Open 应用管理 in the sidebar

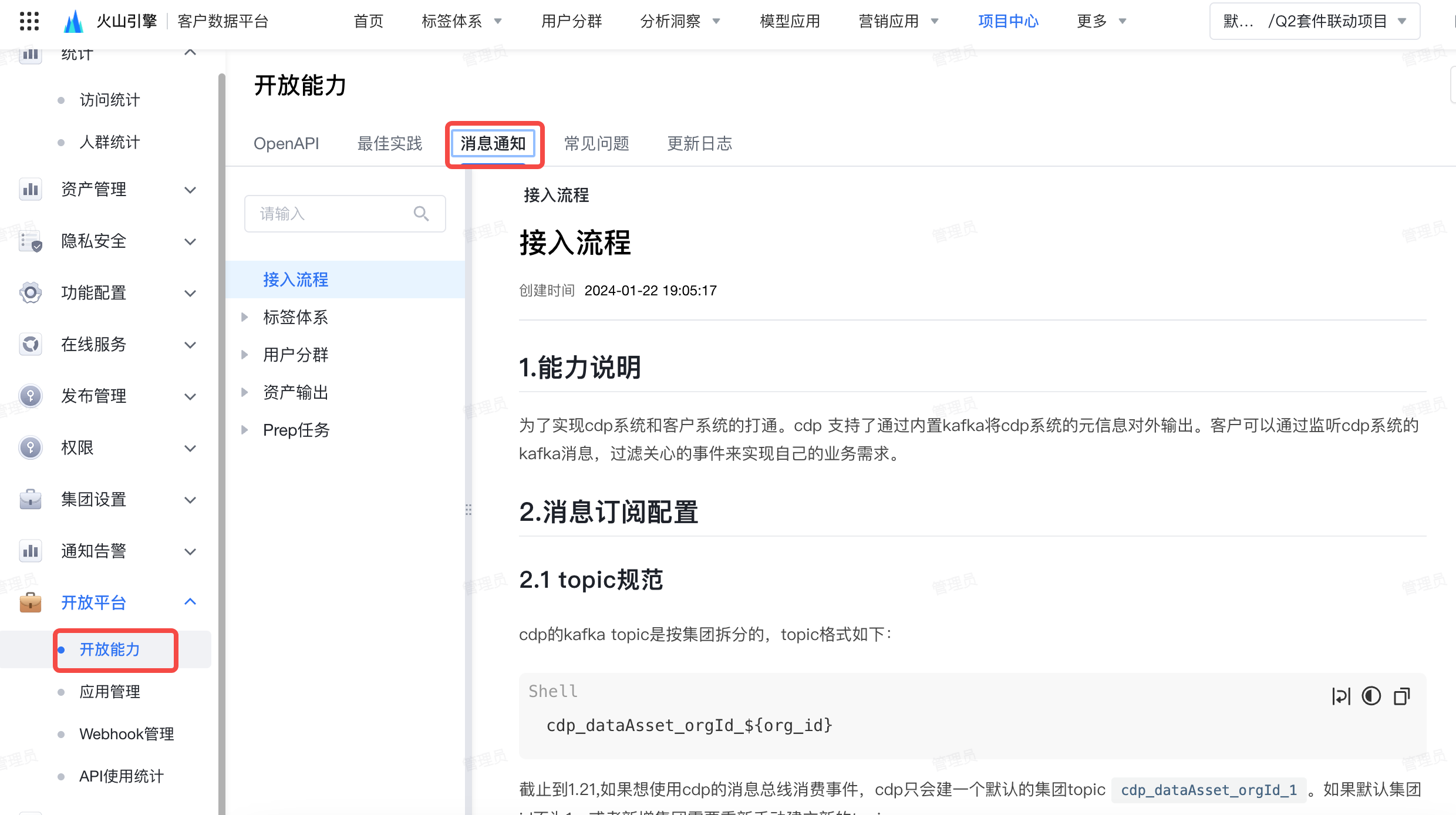(109, 692)
